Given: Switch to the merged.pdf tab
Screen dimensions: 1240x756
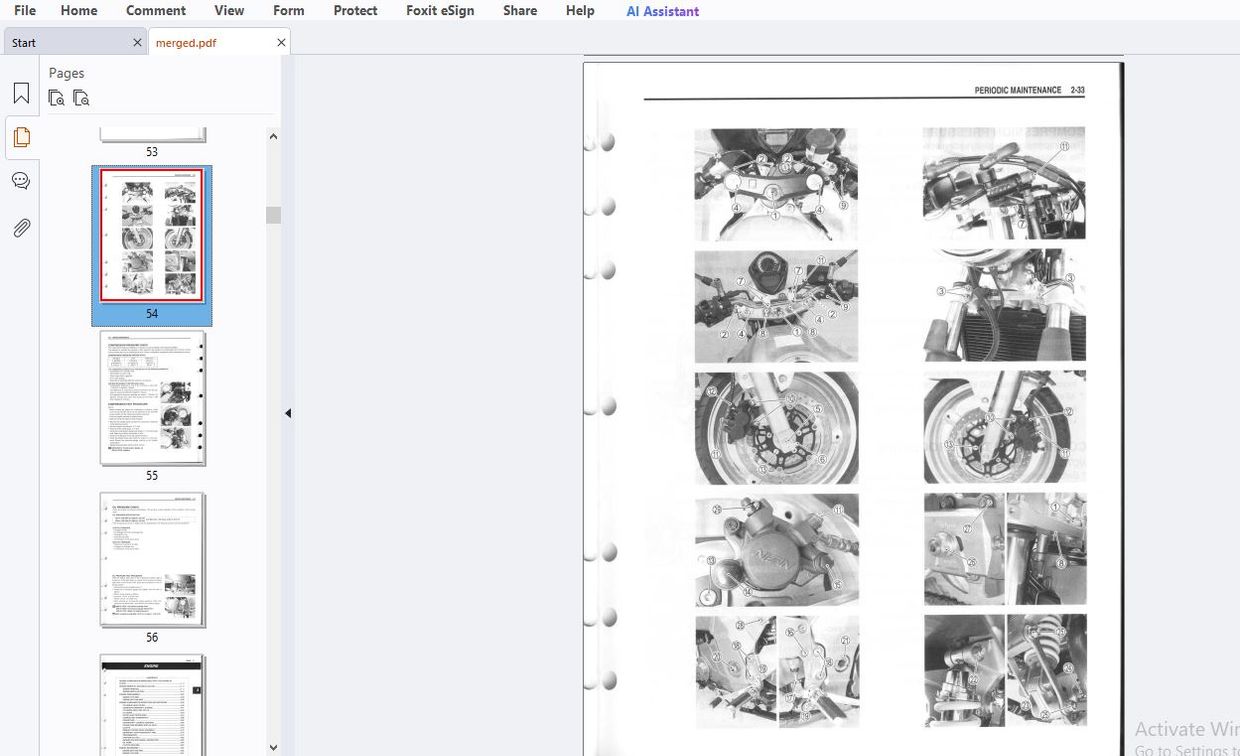Looking at the screenshot, I should pyautogui.click(x=186, y=42).
